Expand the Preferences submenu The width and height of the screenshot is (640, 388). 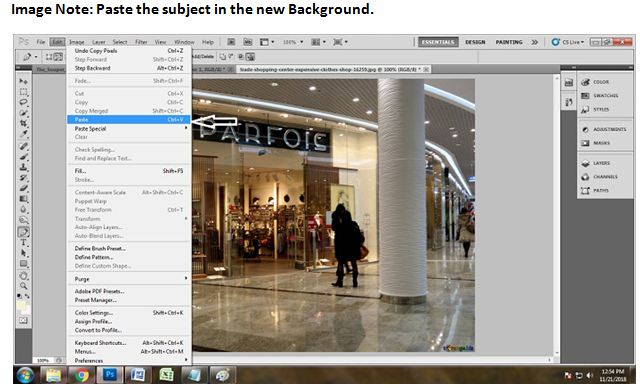click(129, 360)
